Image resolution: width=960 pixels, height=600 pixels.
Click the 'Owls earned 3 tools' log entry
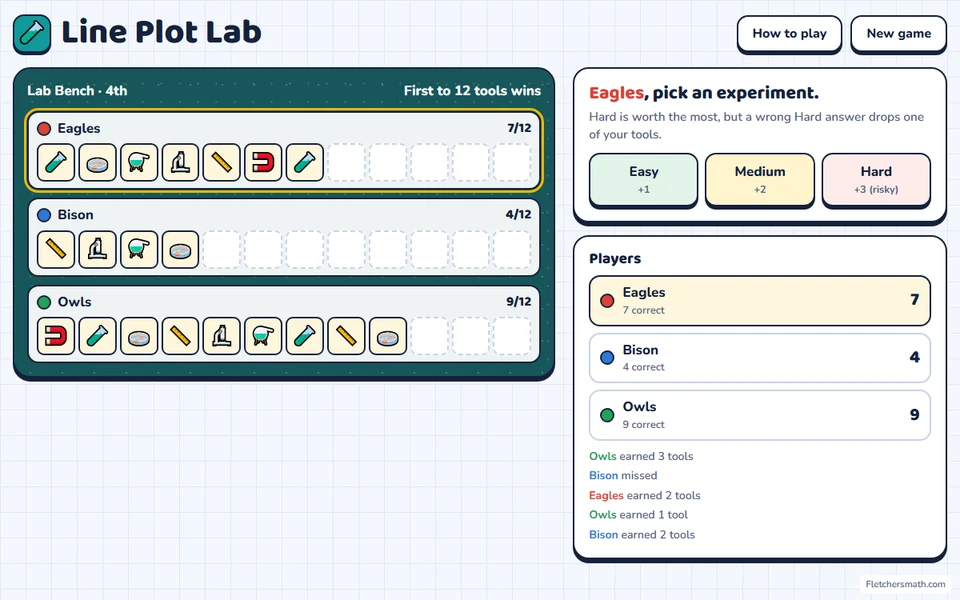tap(641, 456)
